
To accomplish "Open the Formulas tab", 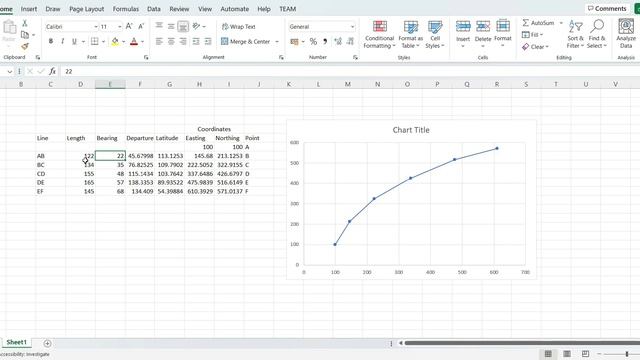I will click(126, 9).
